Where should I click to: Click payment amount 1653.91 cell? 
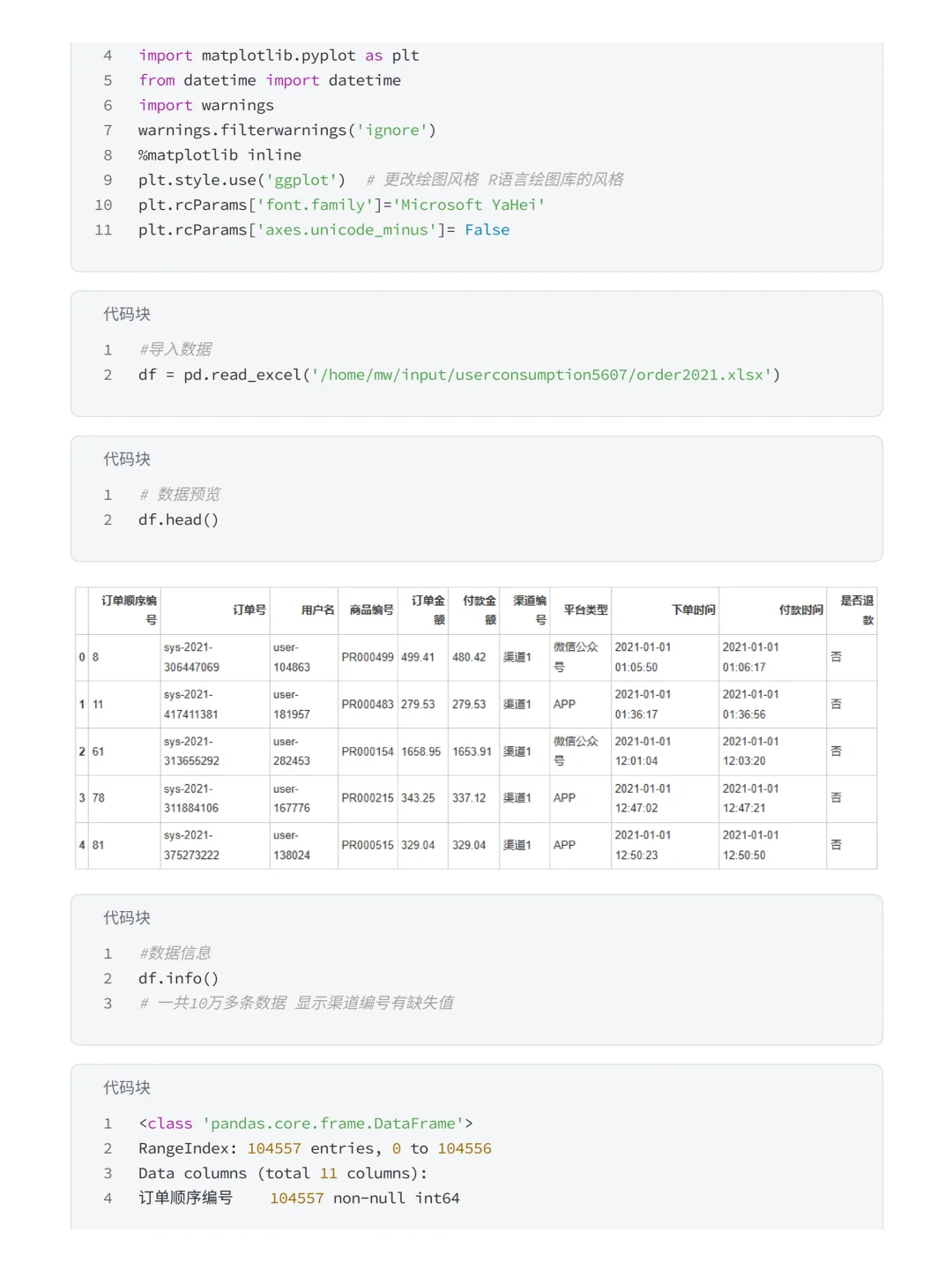tap(472, 751)
